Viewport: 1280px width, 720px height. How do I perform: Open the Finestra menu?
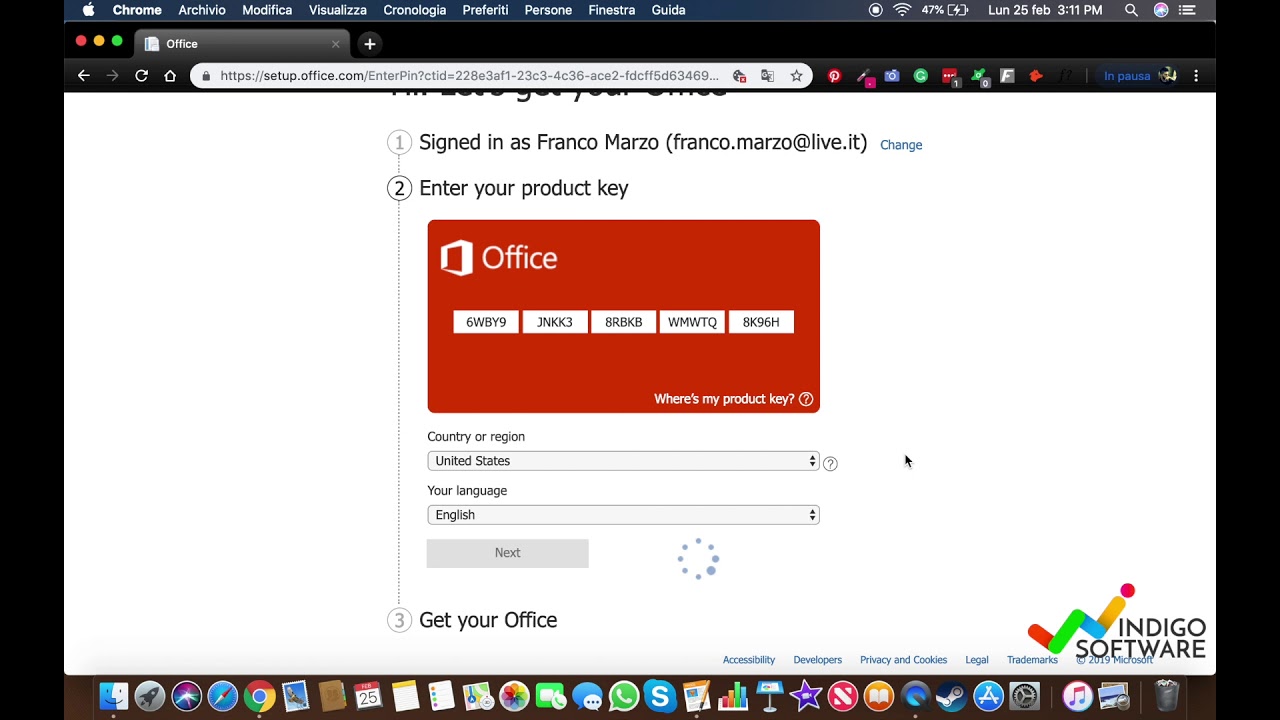pos(612,10)
